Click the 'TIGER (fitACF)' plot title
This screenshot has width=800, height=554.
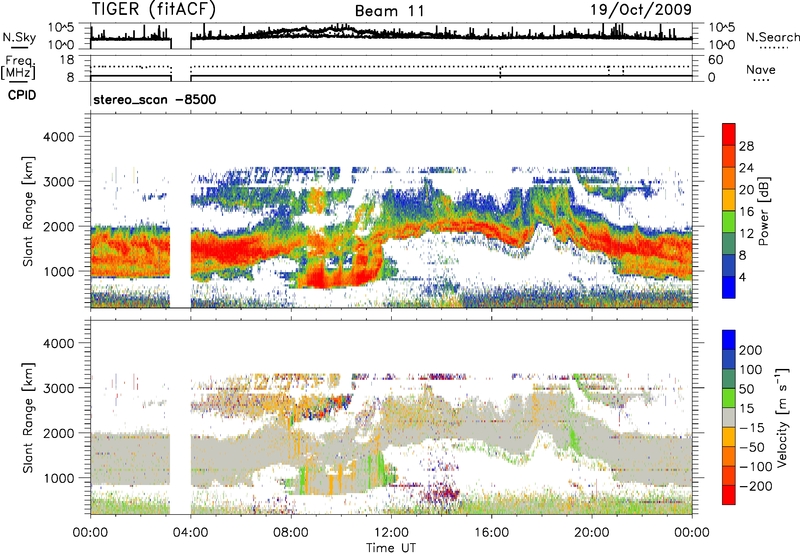153,9
